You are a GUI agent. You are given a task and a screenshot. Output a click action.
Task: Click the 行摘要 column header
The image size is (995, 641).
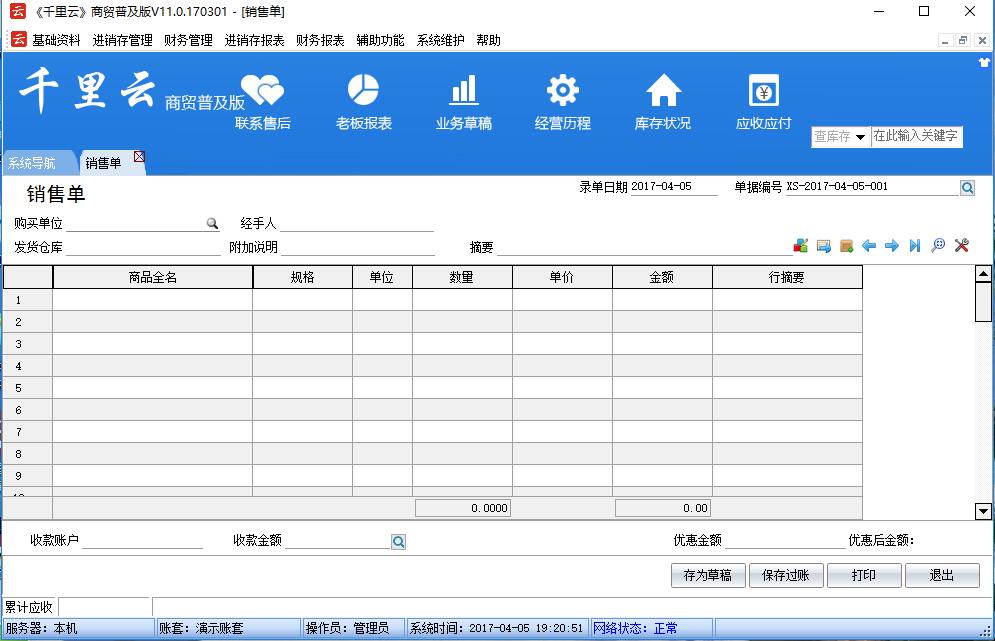(787, 277)
